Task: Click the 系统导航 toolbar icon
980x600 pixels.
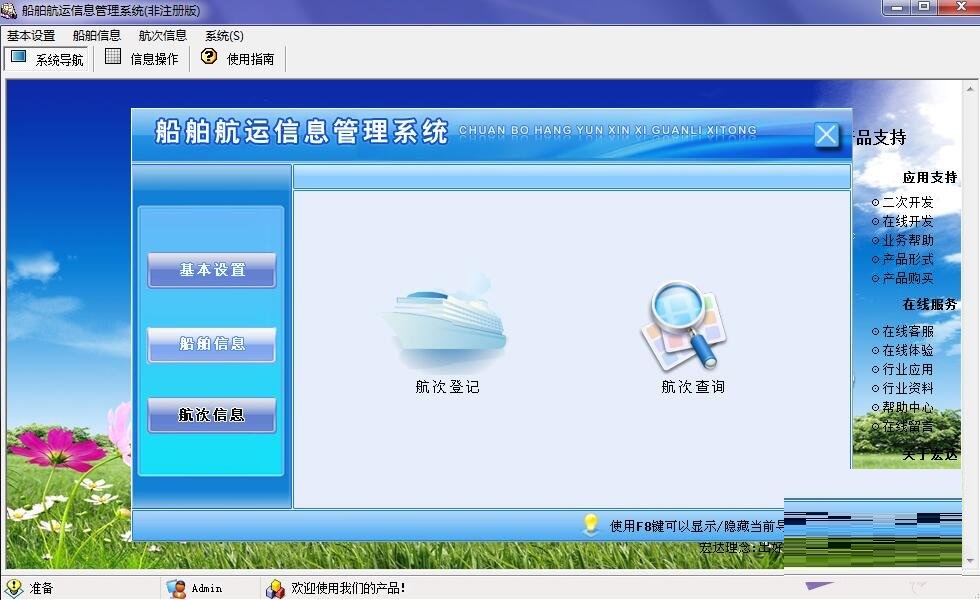Action: pos(19,57)
